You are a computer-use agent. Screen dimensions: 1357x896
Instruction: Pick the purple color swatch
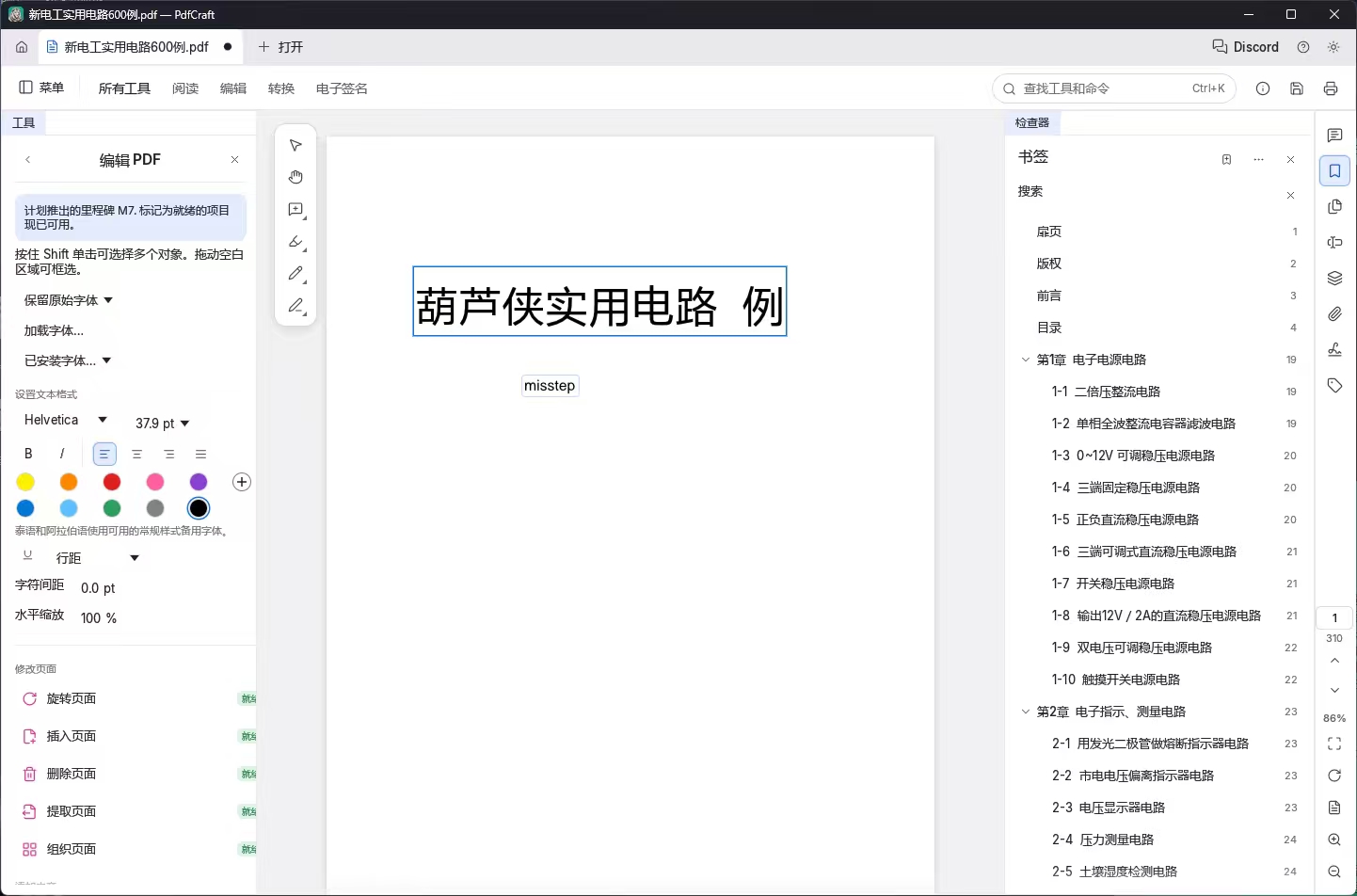coord(199,482)
